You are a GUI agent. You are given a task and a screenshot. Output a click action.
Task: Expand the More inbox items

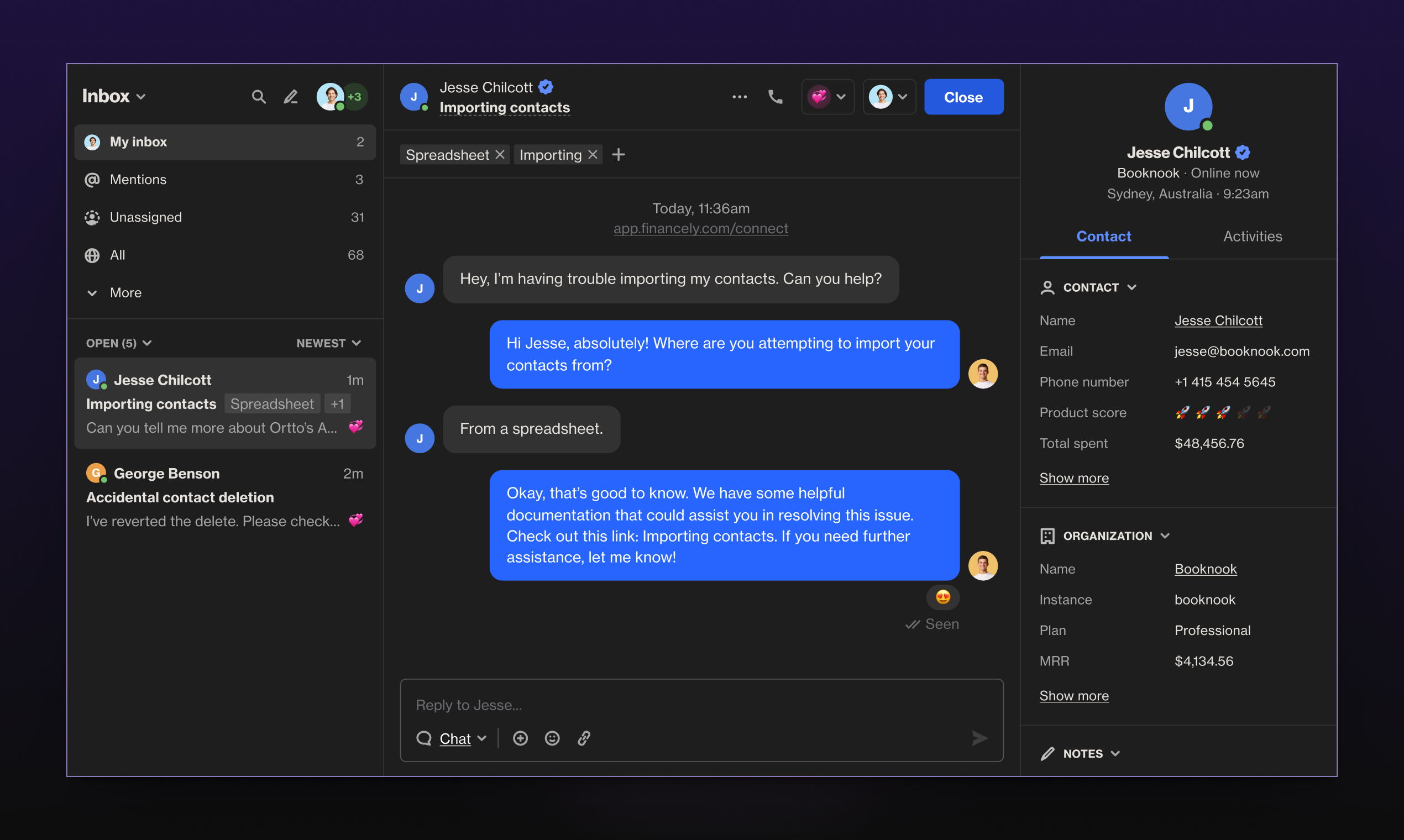tap(125, 293)
